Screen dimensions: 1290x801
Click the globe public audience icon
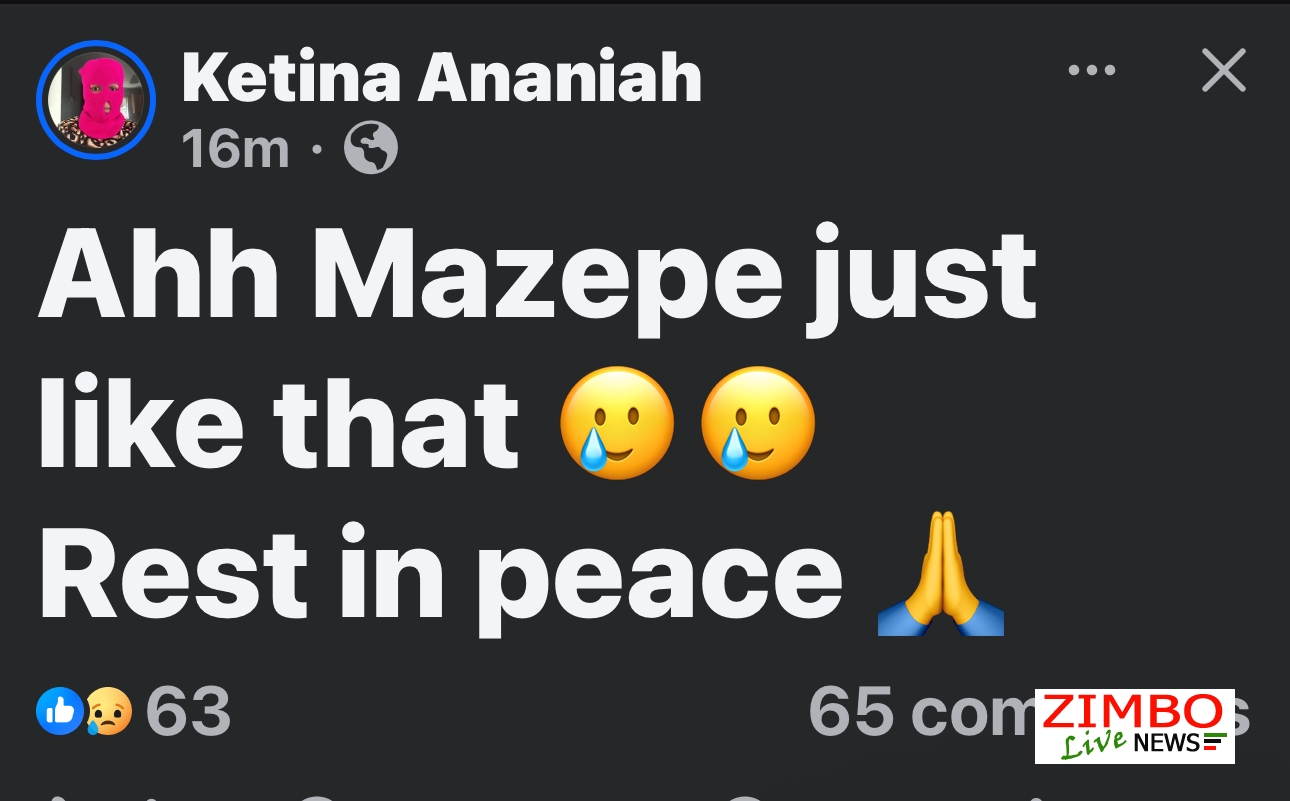pos(370,149)
